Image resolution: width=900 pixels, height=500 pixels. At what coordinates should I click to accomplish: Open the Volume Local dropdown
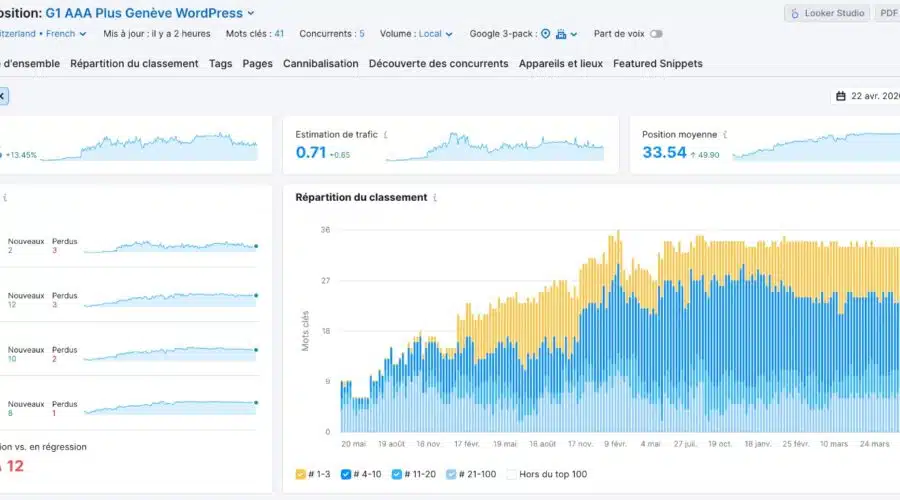436,34
